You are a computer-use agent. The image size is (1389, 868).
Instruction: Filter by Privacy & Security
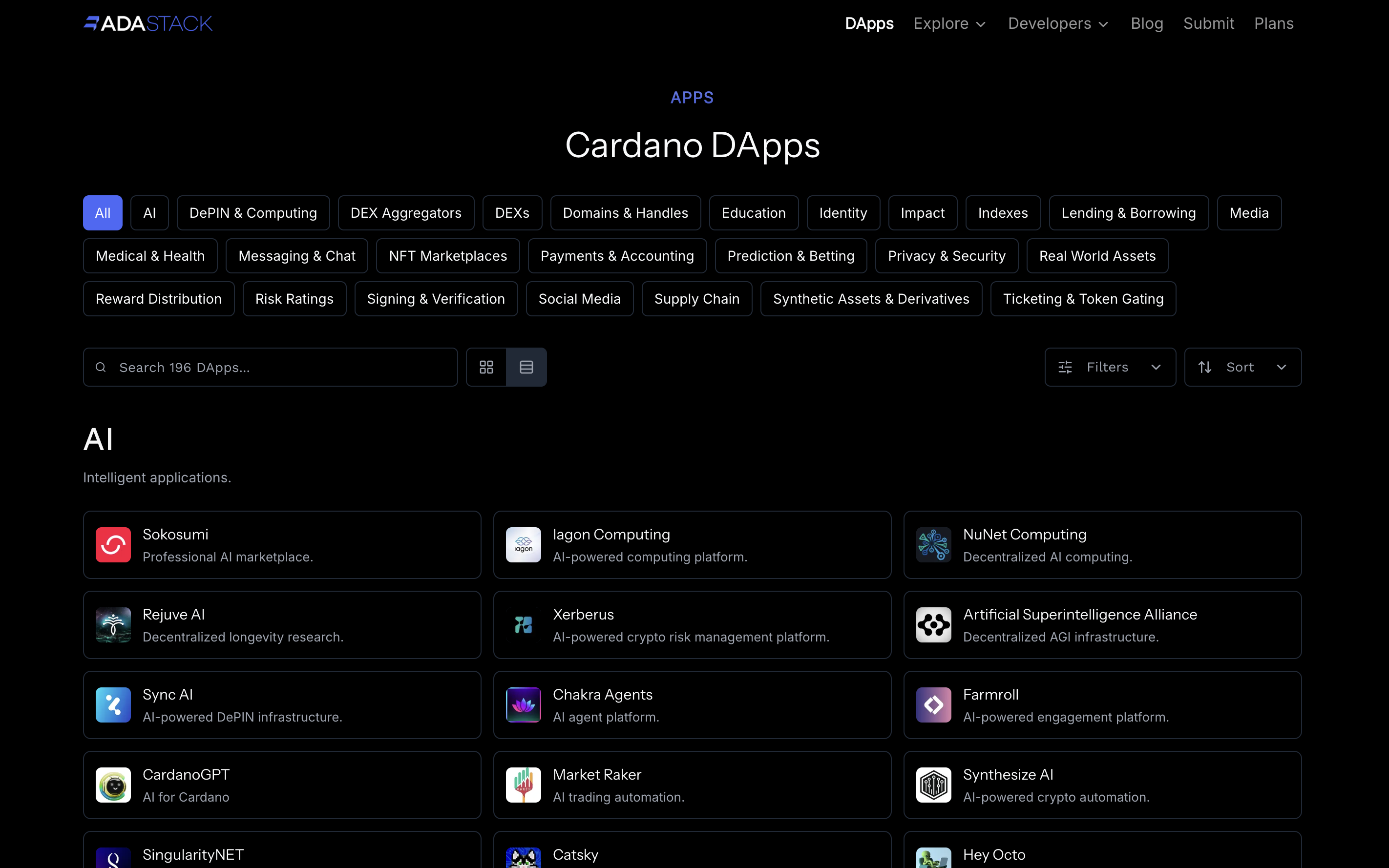(x=947, y=256)
